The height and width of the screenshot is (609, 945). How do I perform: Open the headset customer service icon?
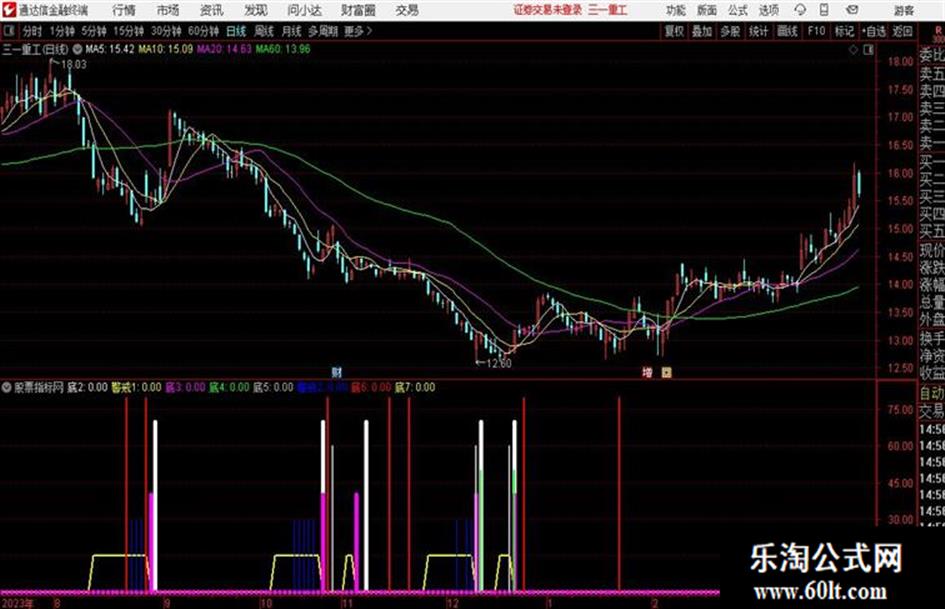tap(800, 10)
